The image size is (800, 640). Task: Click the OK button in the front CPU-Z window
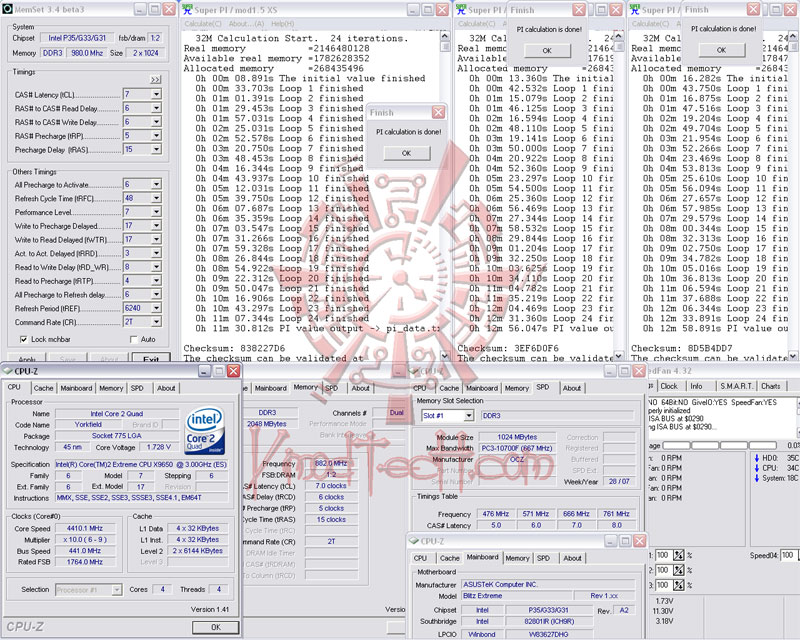(x=216, y=627)
